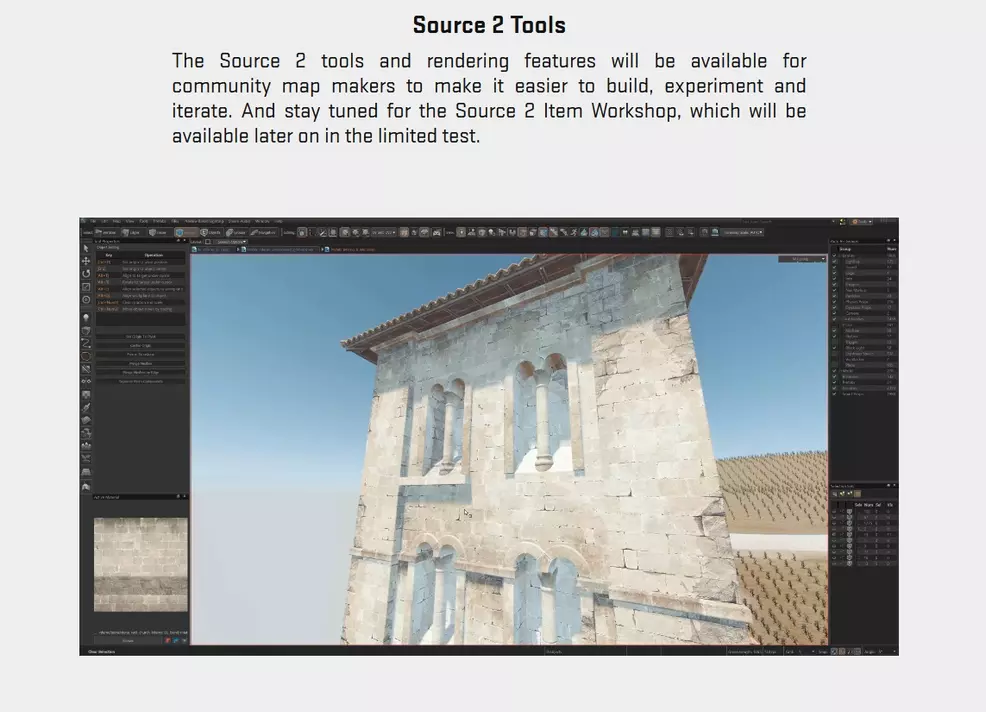This screenshot has width=986, height=712.
Task: Close the Active Material panel
Action: point(185,496)
